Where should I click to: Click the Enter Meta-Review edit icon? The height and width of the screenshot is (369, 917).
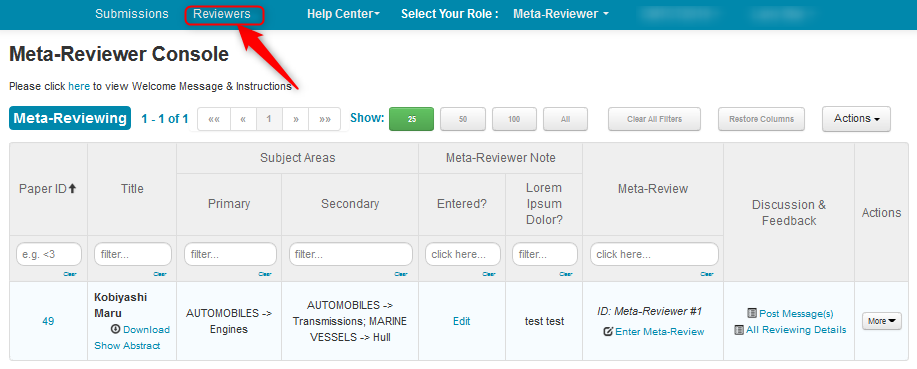click(608, 332)
